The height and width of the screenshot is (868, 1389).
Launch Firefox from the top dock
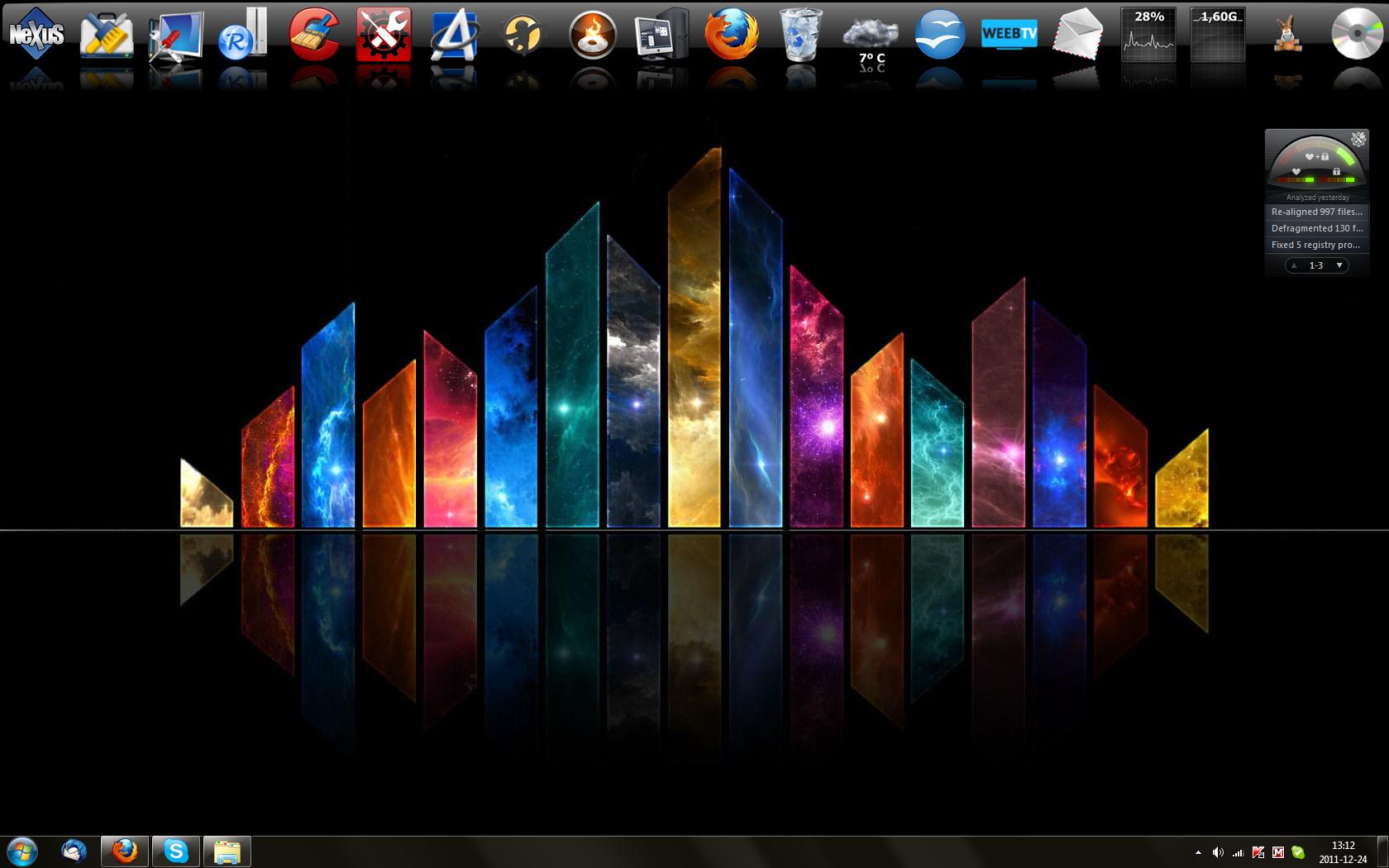click(x=731, y=34)
